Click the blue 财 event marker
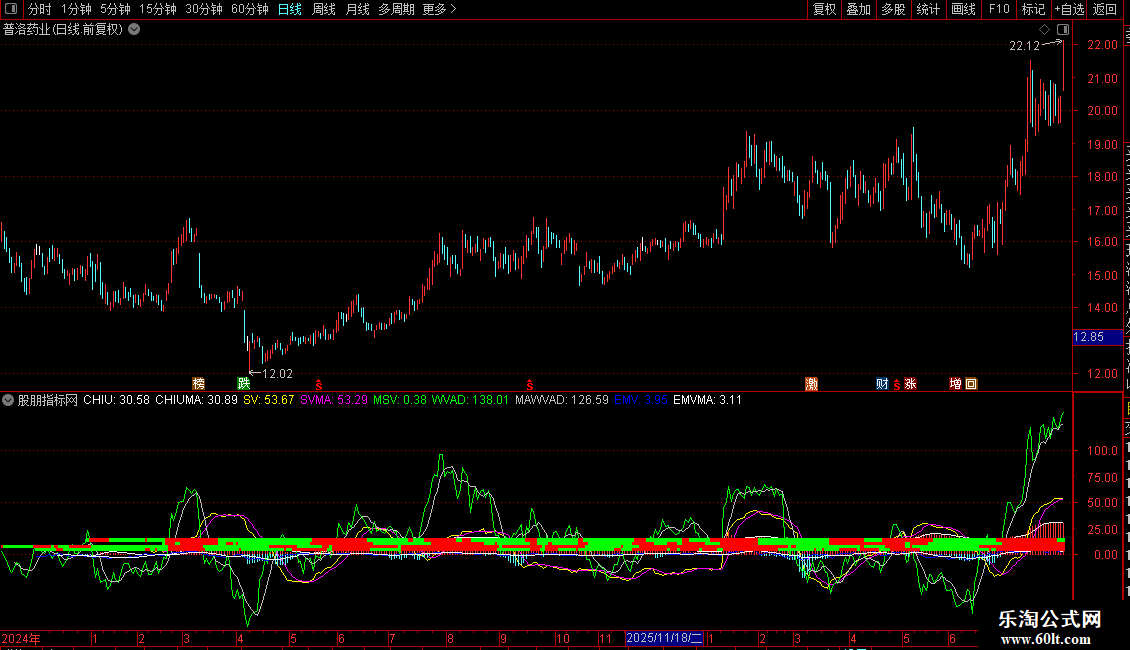The height and width of the screenshot is (650, 1130). click(x=882, y=384)
